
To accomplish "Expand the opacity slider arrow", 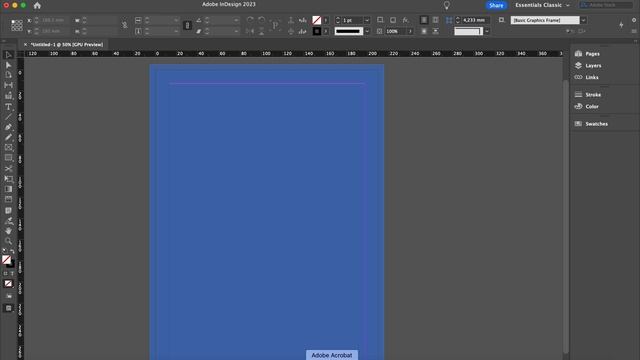I will click(410, 31).
